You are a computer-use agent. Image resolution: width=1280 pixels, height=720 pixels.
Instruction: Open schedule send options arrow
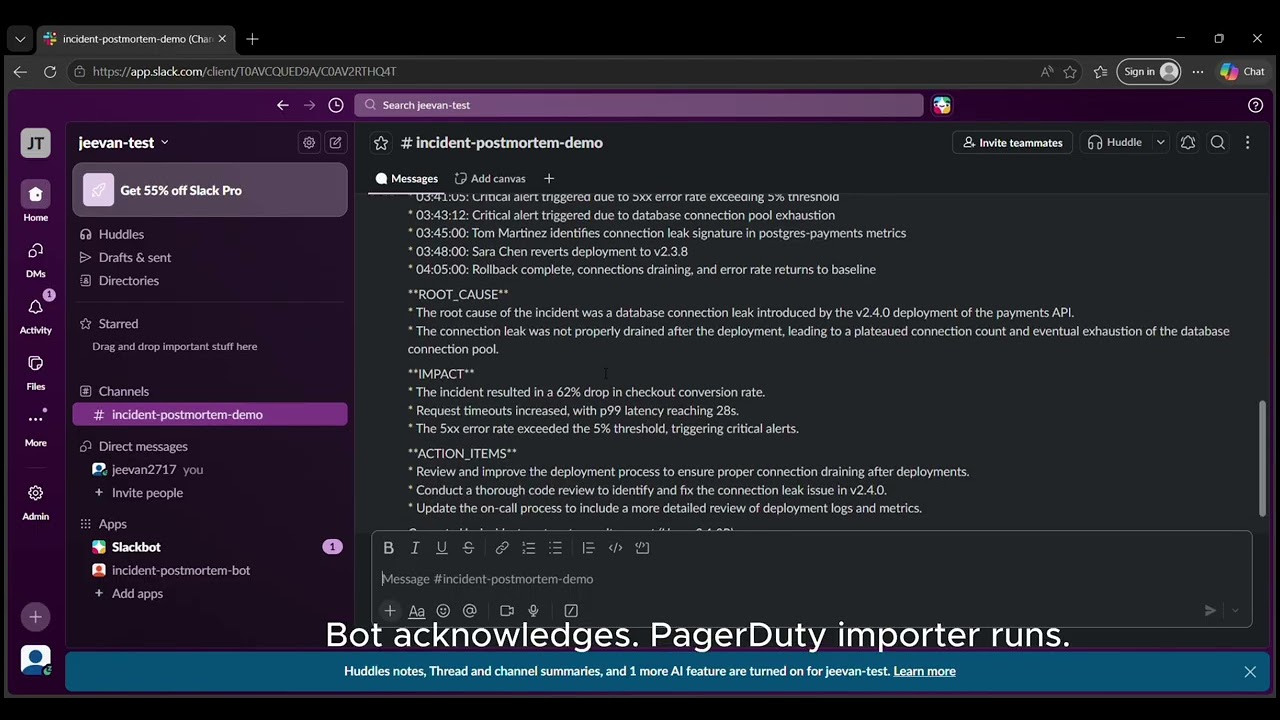pos(1235,611)
